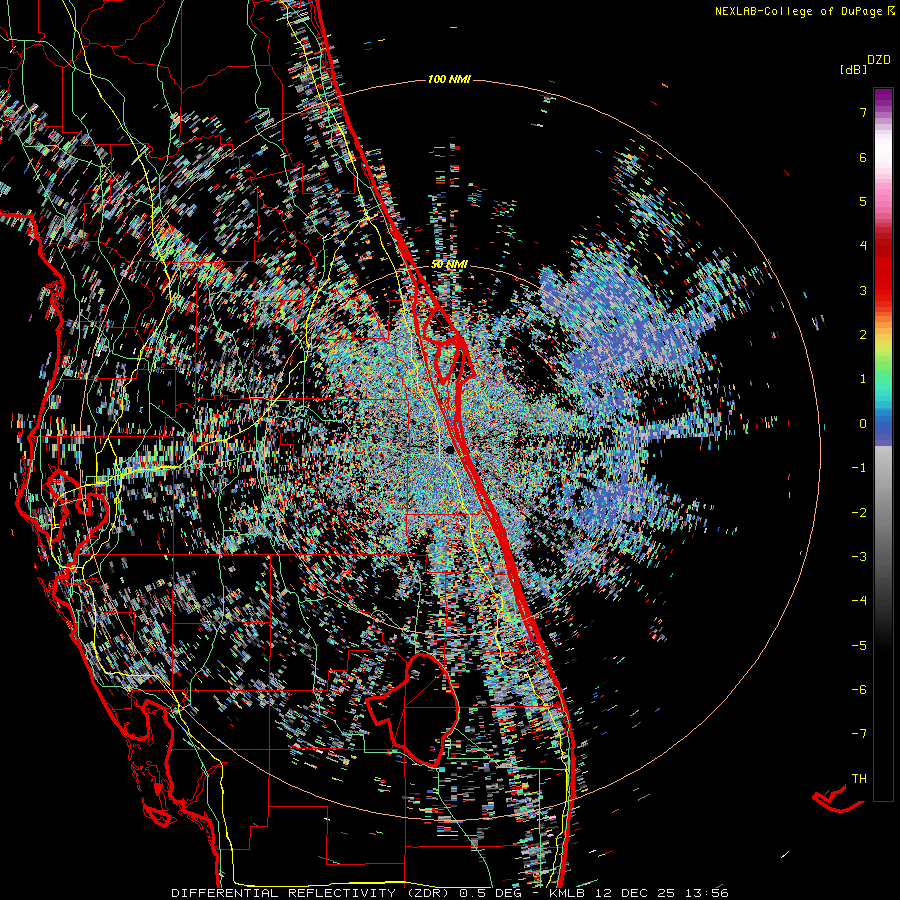This screenshot has height=900, width=900.
Task: Select the 50 NMI range ring label
Action: coord(449,265)
